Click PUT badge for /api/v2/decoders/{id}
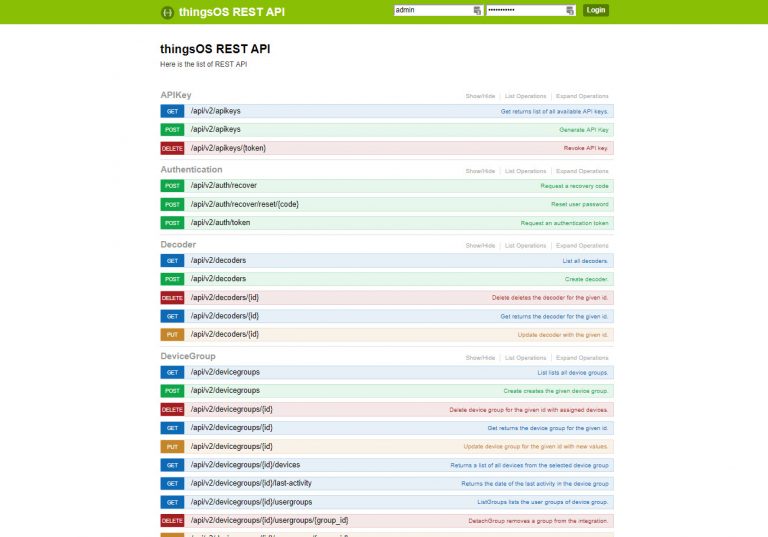The height and width of the screenshot is (537, 768). coord(172,335)
